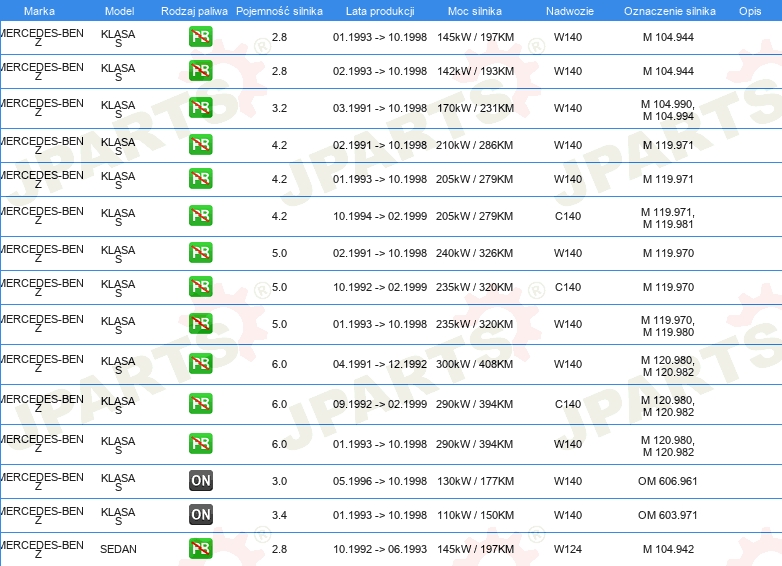Select the 142kW / 193KM power cell
The image size is (782, 566).
(475, 71)
